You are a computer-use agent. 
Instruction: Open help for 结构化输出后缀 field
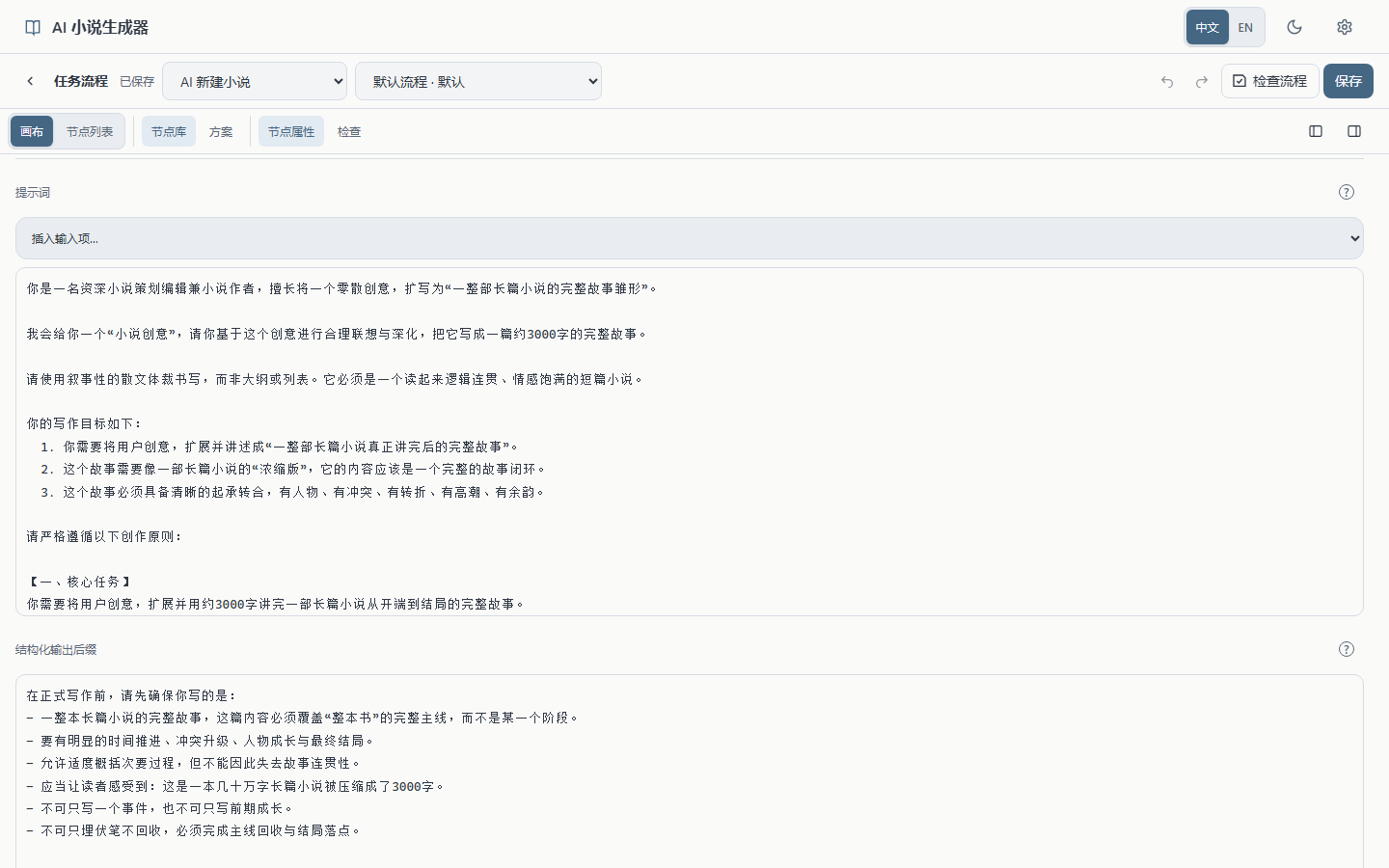click(x=1347, y=649)
